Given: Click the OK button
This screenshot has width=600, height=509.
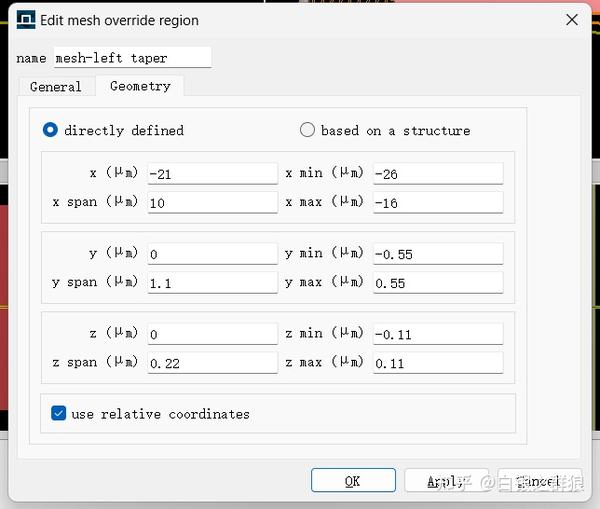Looking at the screenshot, I should point(353,481).
